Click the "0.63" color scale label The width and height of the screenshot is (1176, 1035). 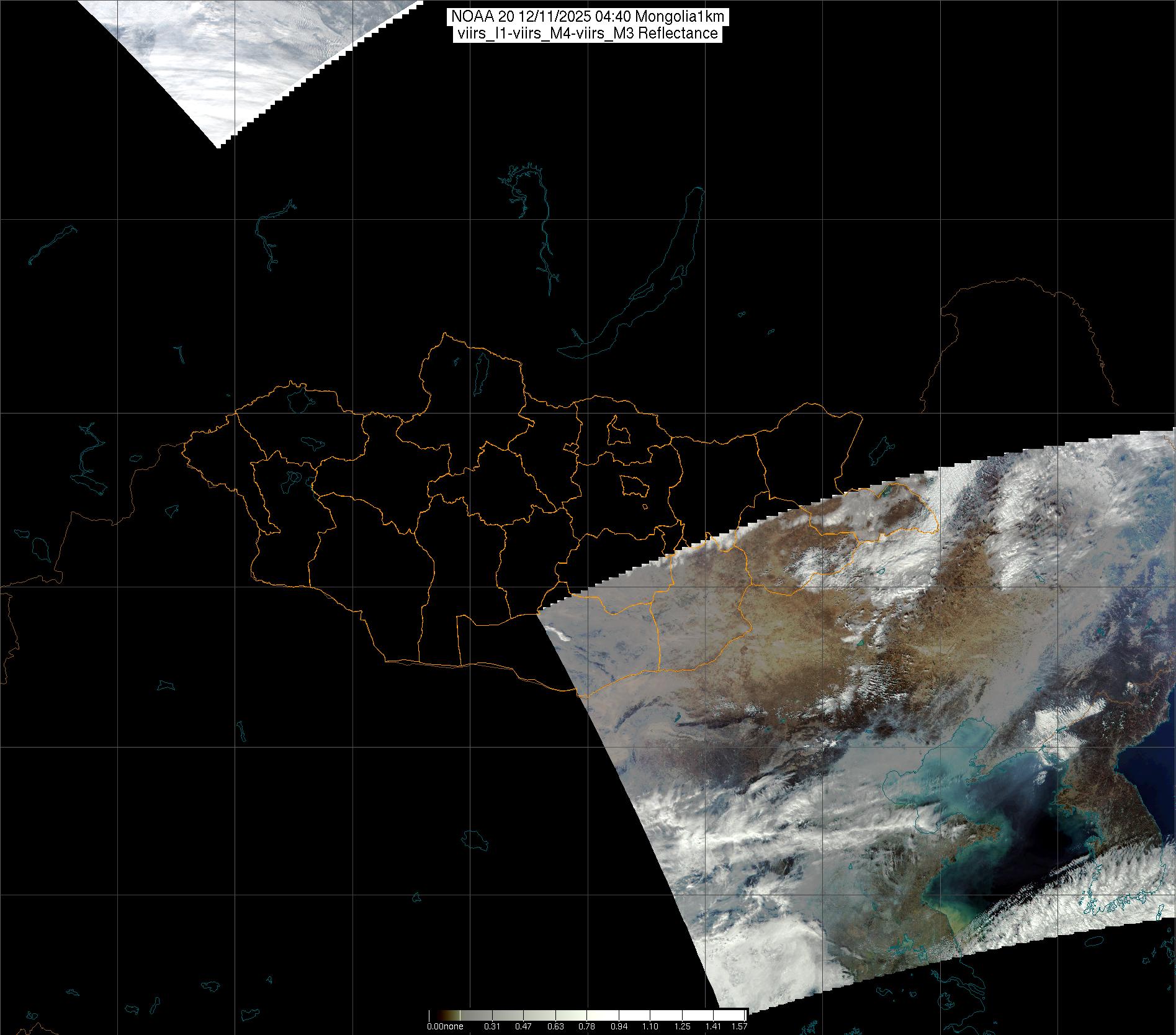555,1026
